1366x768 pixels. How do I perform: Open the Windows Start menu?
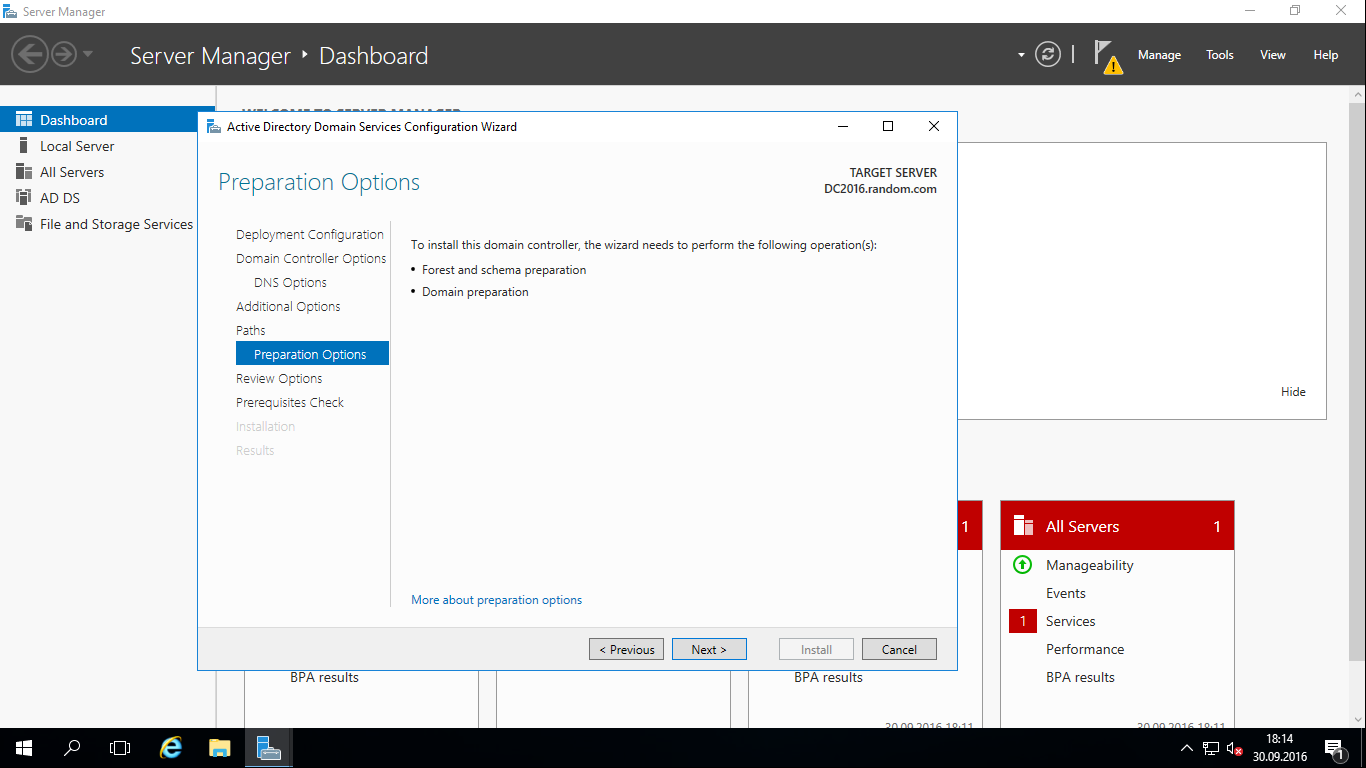pyautogui.click(x=24, y=748)
